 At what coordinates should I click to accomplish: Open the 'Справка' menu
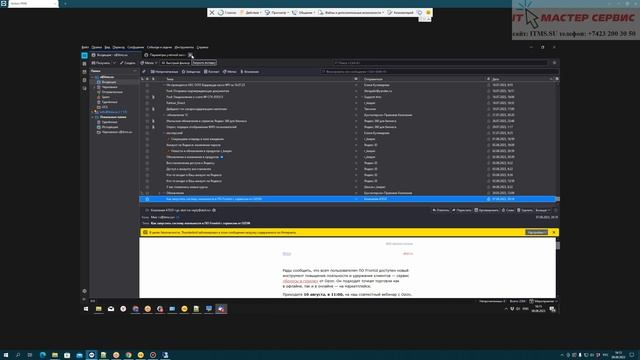point(202,47)
